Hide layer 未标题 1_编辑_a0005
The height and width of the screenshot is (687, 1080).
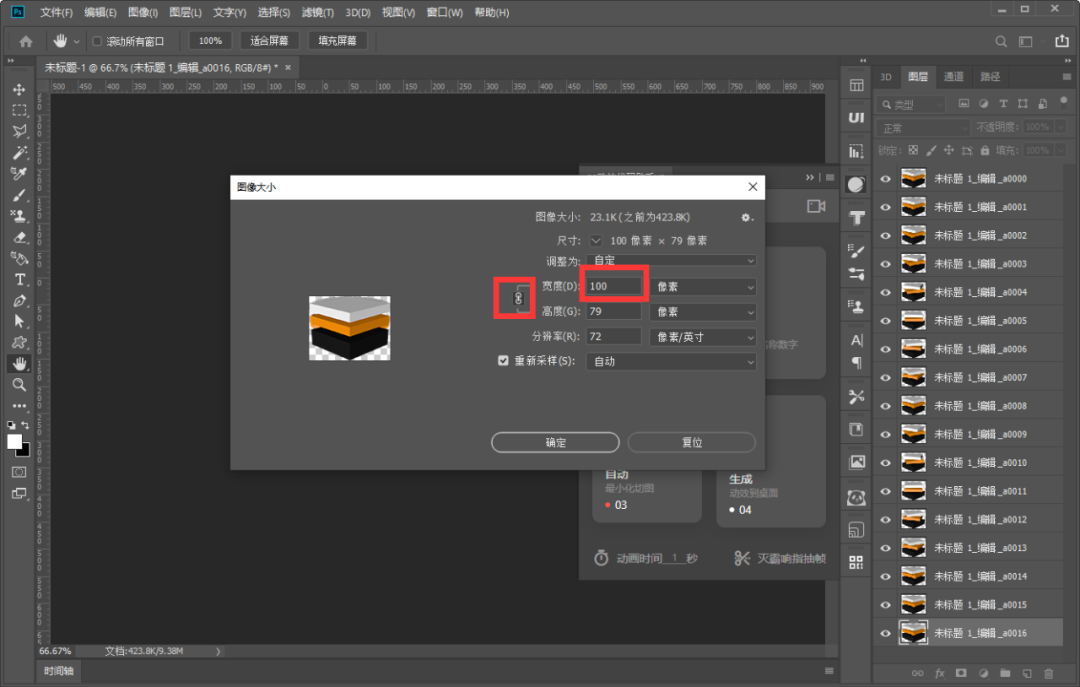point(884,321)
